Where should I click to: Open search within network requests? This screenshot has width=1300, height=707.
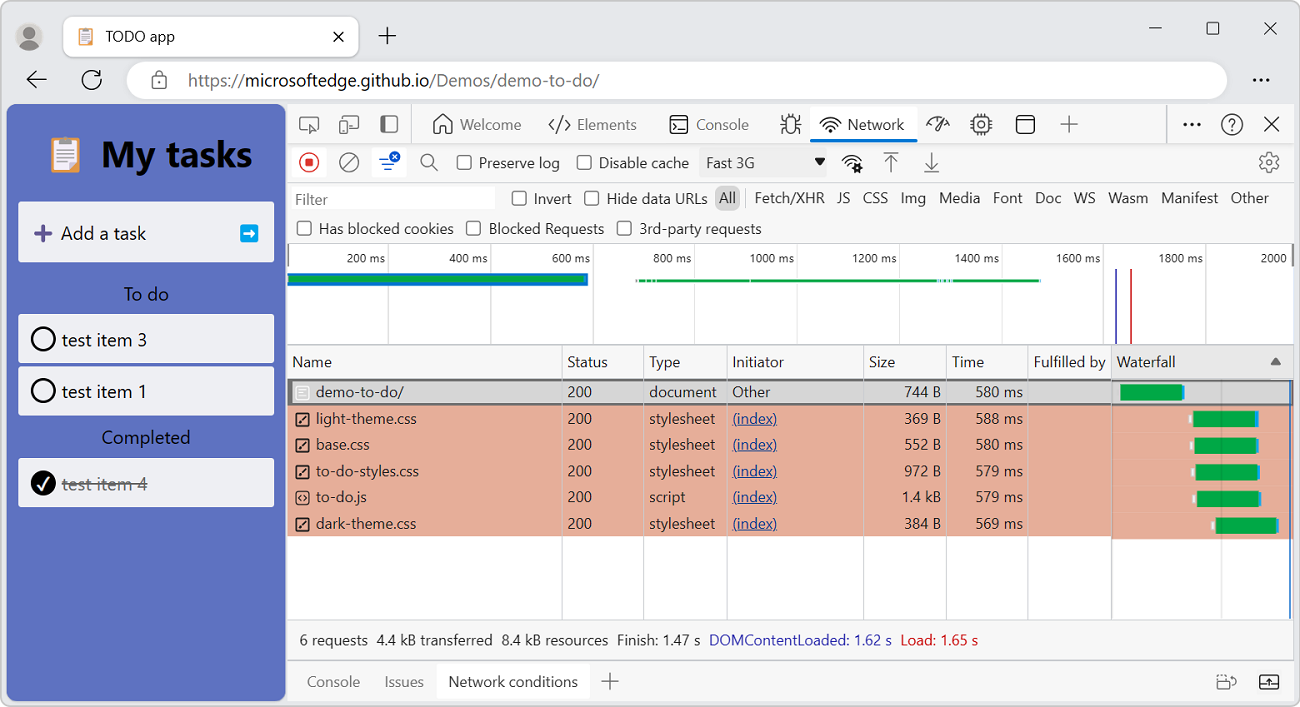(428, 162)
